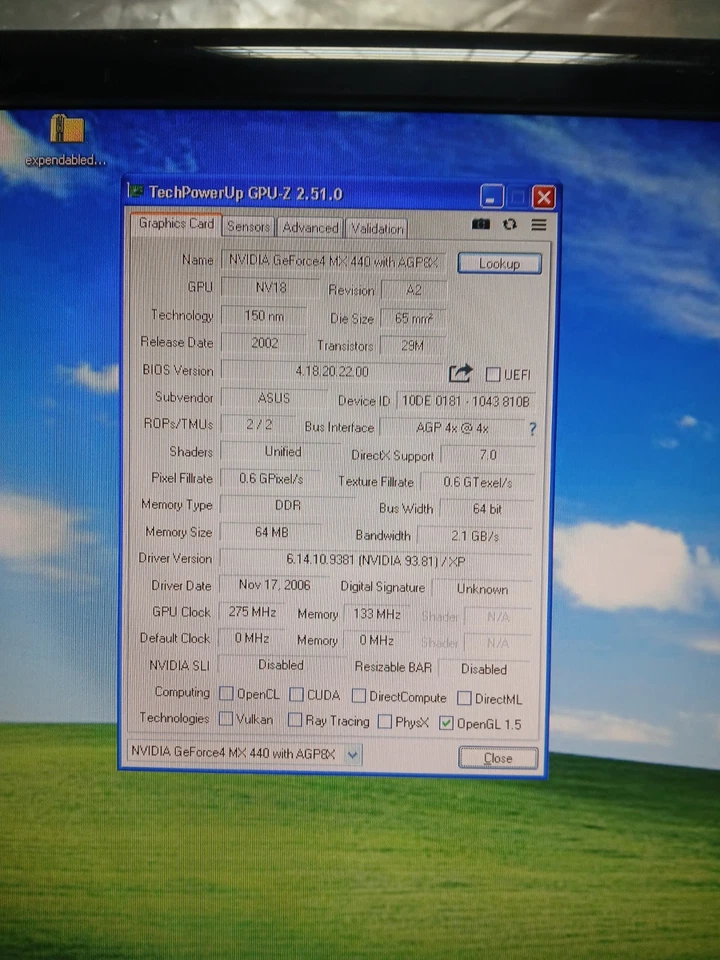This screenshot has width=720, height=960.
Task: Click the Shaders value Unified
Action: click(282, 452)
